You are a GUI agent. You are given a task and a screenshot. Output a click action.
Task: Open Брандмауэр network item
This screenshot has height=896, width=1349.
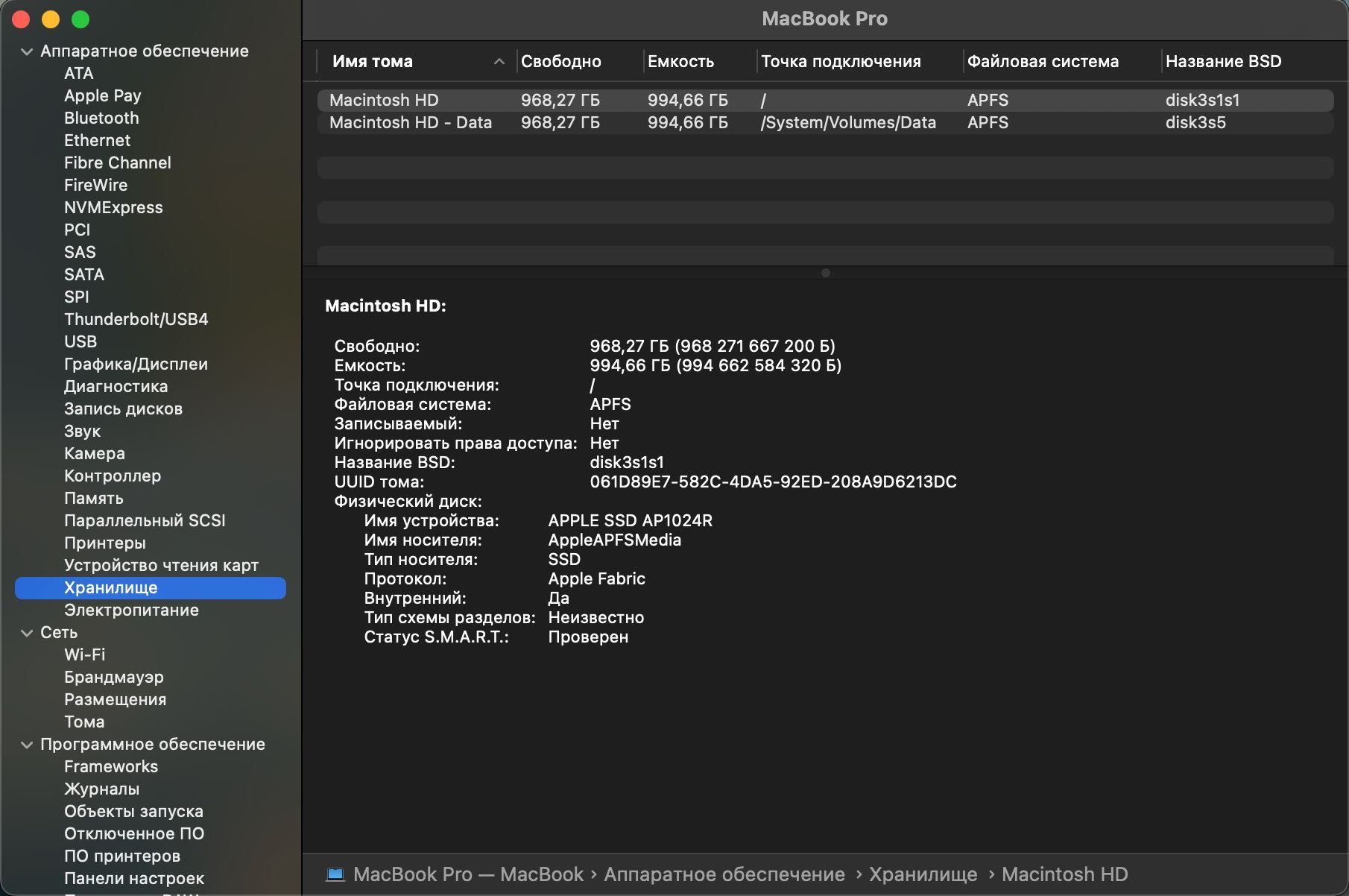point(114,677)
